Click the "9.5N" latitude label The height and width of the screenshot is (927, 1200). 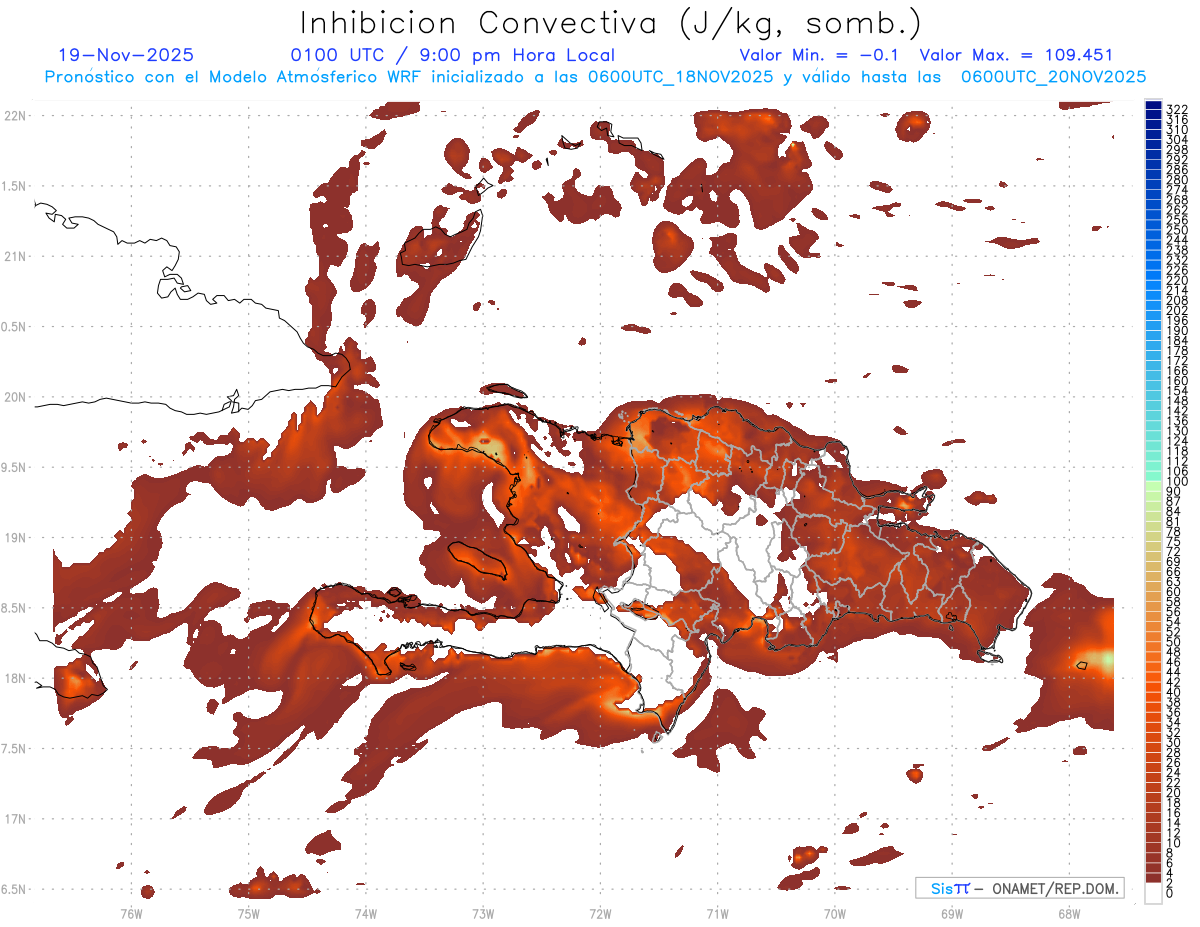click(15, 467)
